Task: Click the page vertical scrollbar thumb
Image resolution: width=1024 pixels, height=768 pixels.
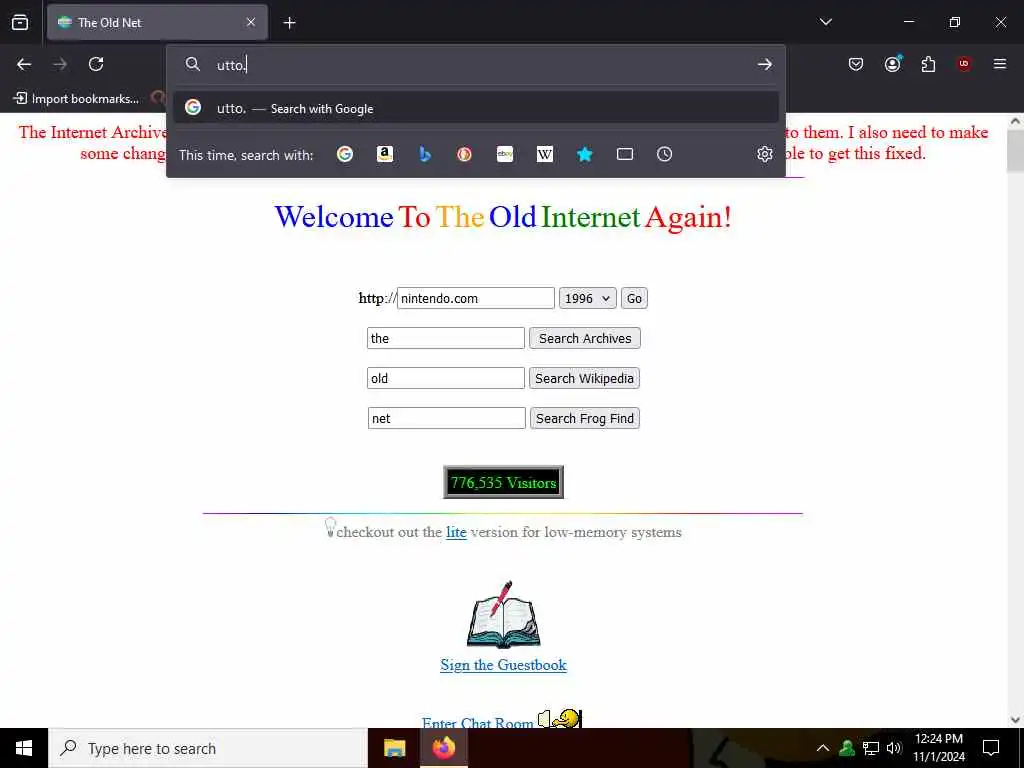Action: (1015, 150)
